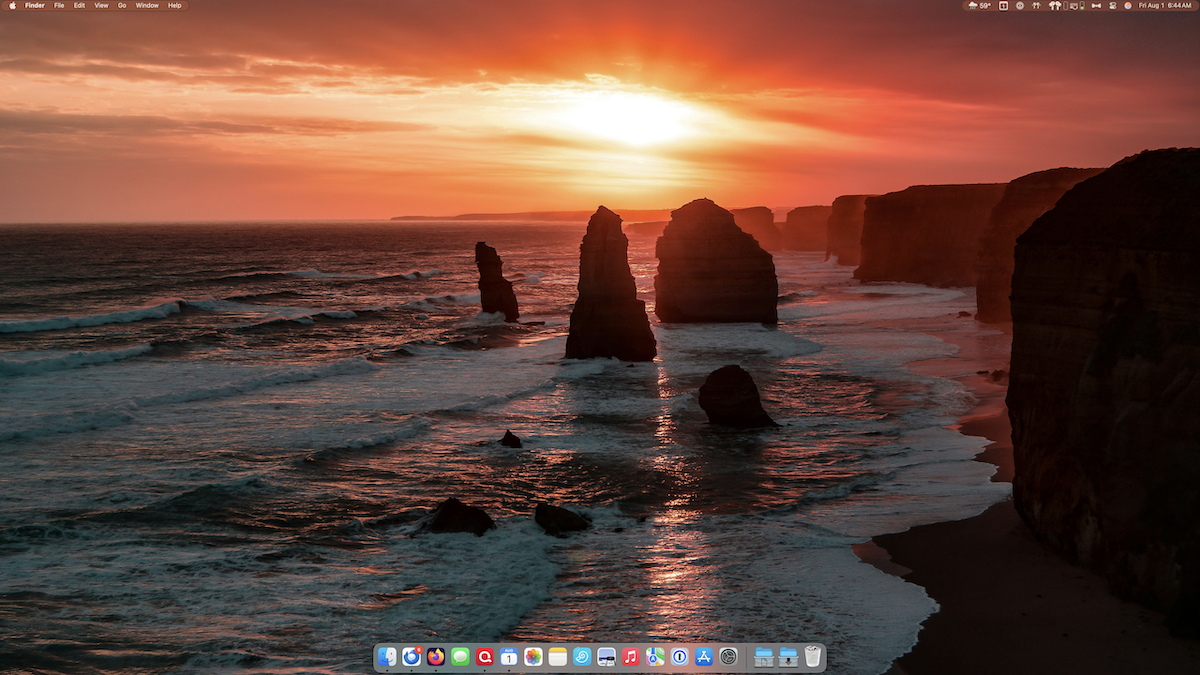The height and width of the screenshot is (675, 1200).
Task: Open 1Password from the dock
Action: pos(679,657)
